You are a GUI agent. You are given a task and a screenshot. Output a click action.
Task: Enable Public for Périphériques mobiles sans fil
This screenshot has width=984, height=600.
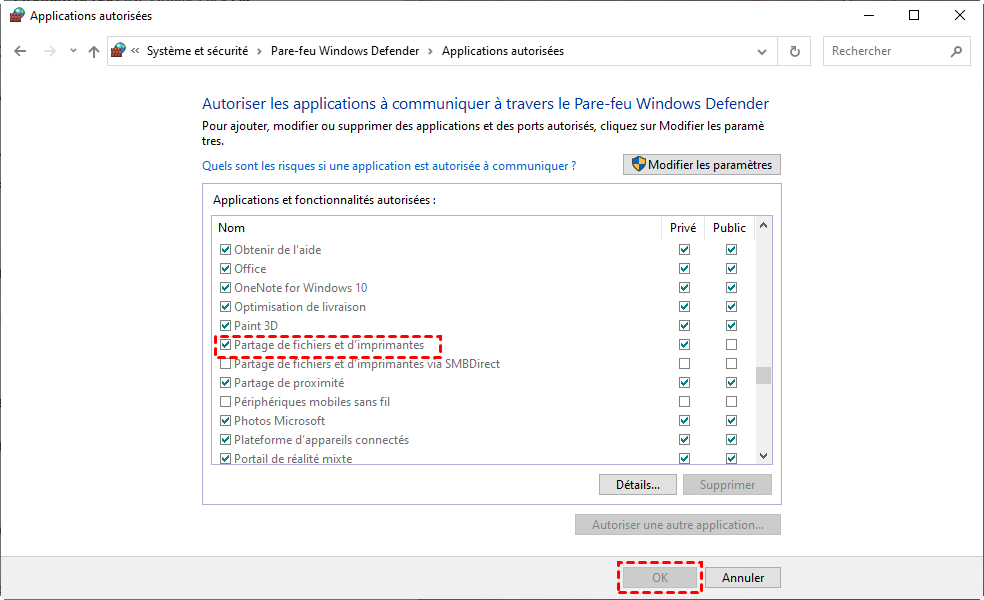click(731, 402)
